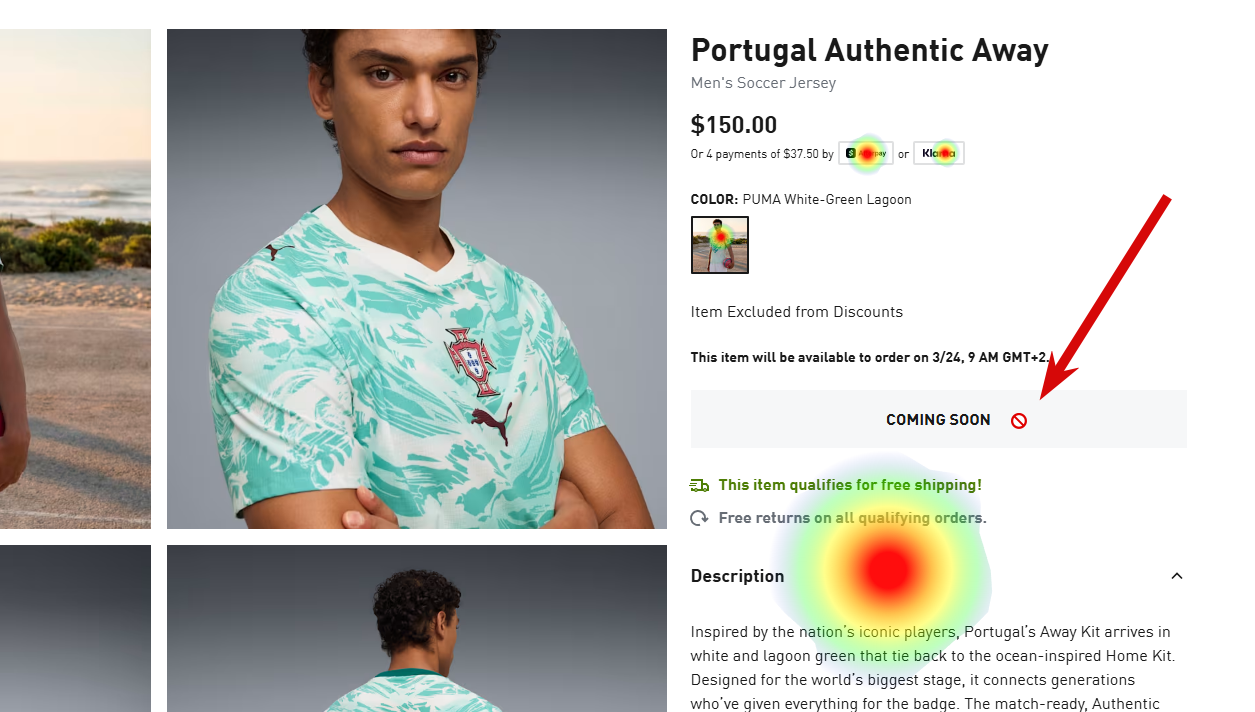Click the Portugal Authentic Away product title

tap(870, 50)
